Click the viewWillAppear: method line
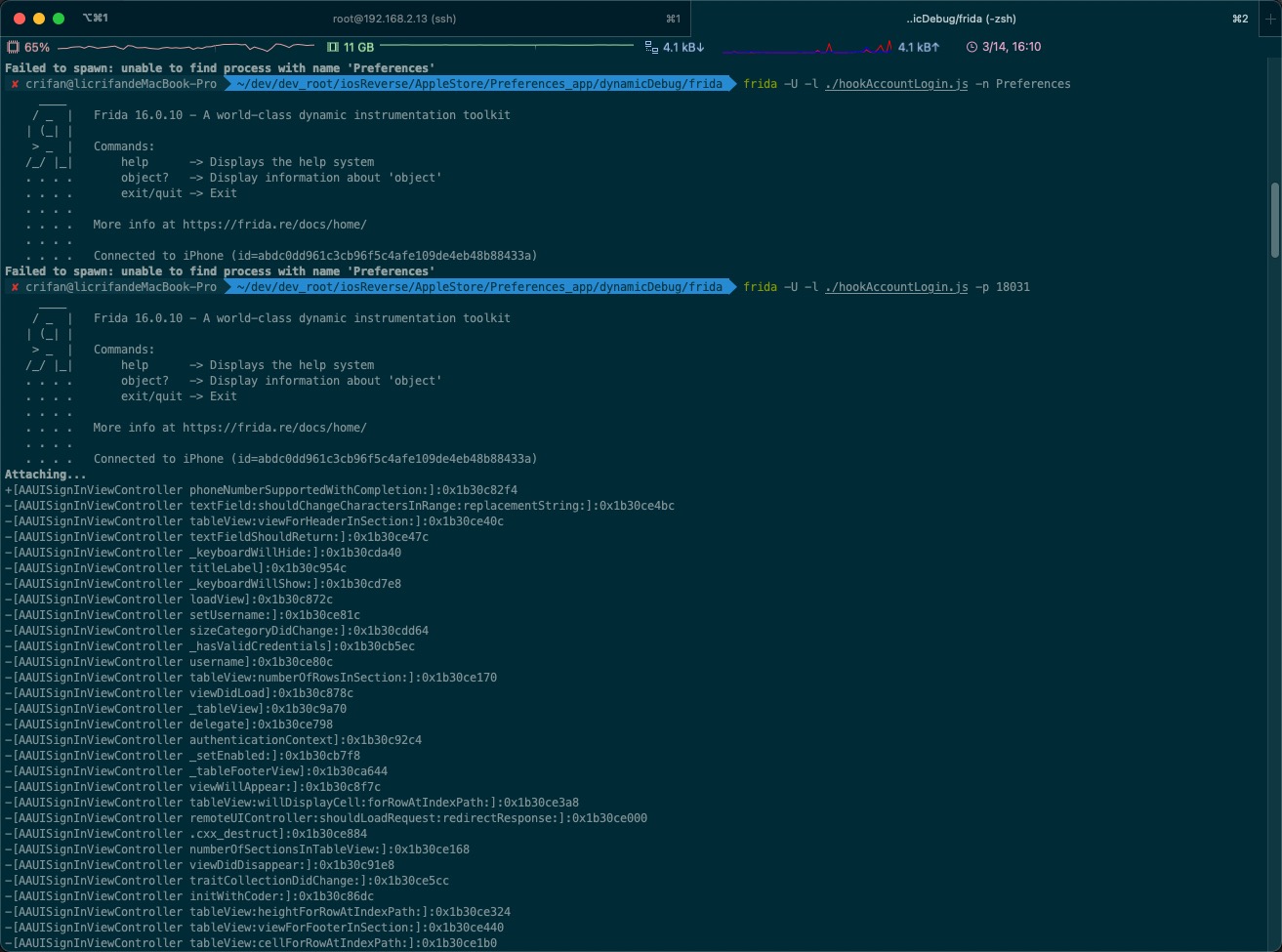This screenshot has height=952, width=1282. pyautogui.click(x=192, y=787)
